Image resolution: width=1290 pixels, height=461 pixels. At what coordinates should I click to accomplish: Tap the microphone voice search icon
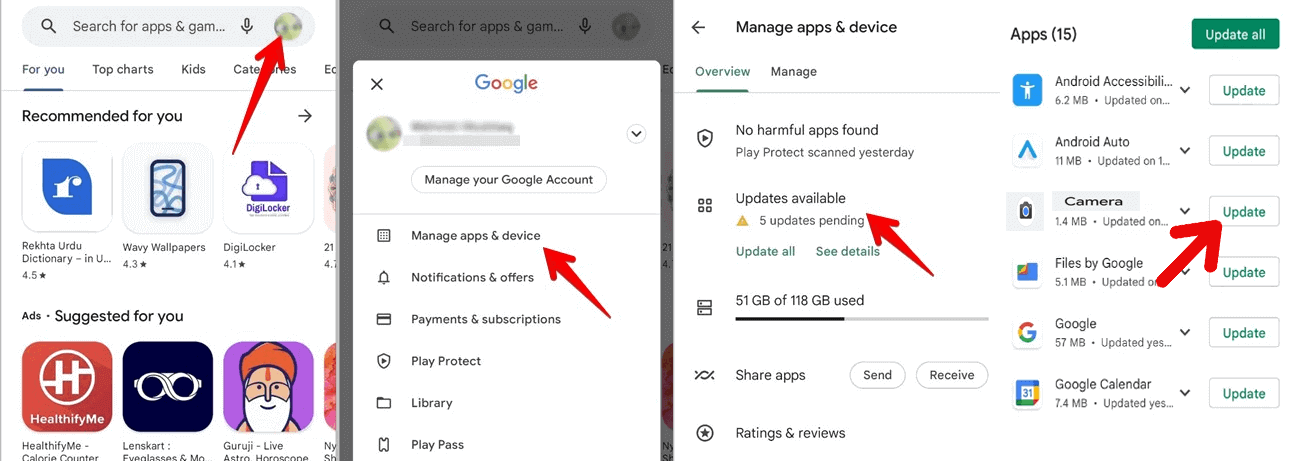tap(246, 27)
